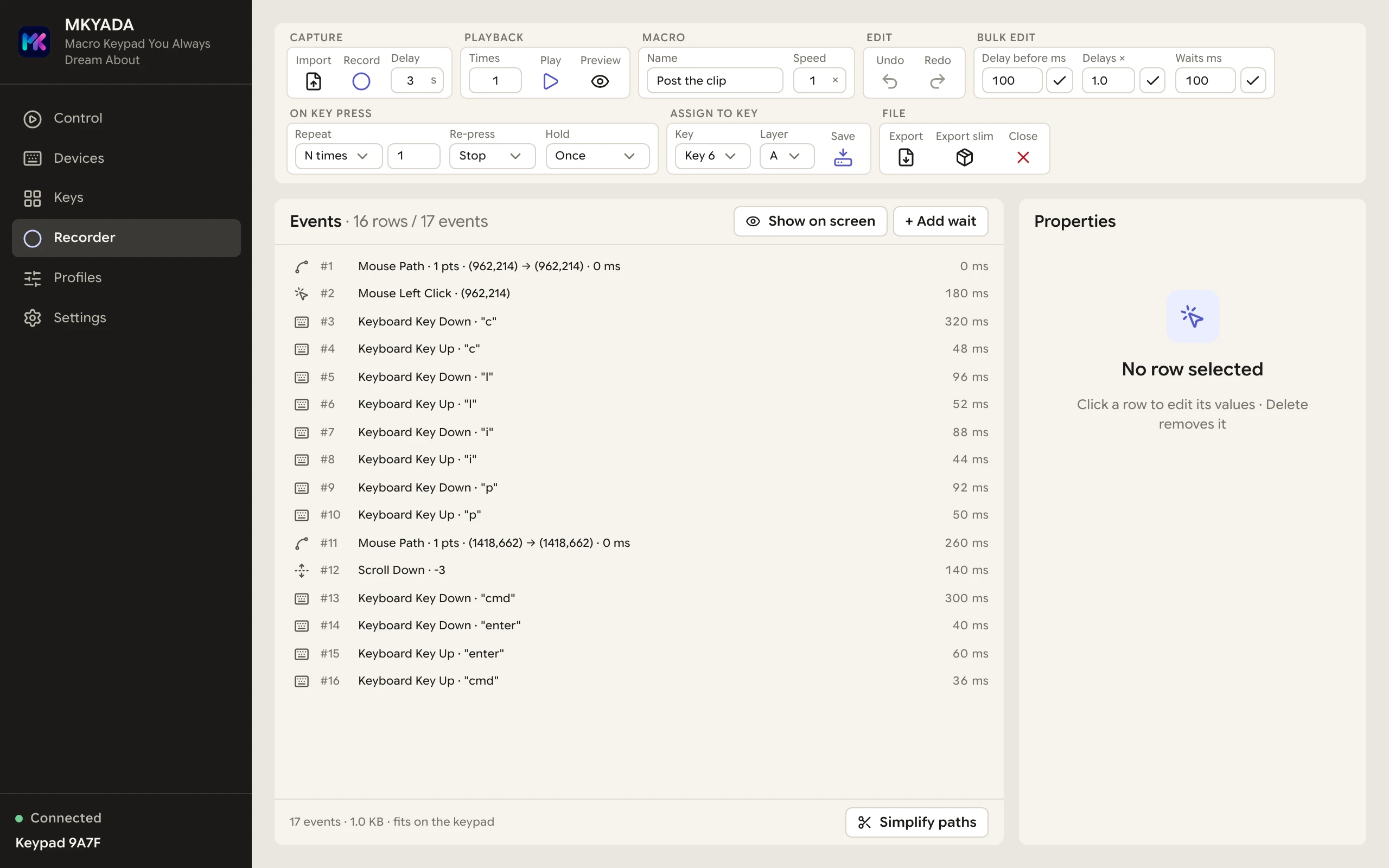Click the Delay before ms field
1389x868 pixels.
coord(1011,80)
